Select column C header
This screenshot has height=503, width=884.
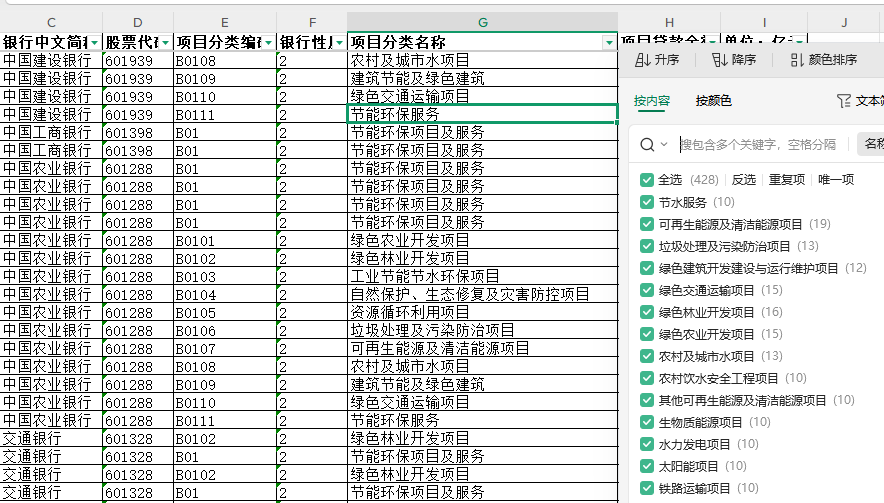tap(51, 23)
